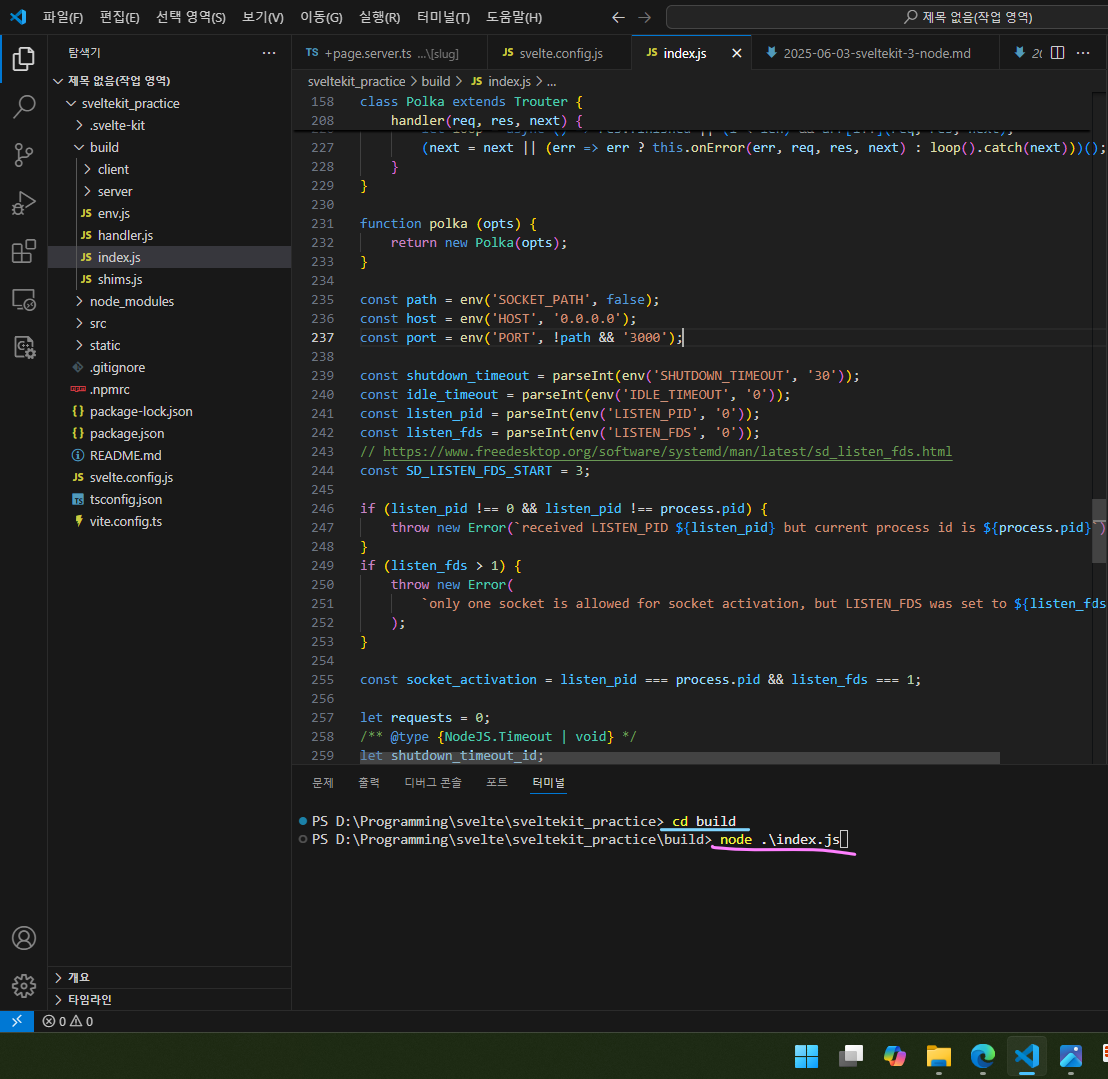Open the Search view in activity bar
Image resolution: width=1108 pixels, height=1079 pixels.
(23, 106)
